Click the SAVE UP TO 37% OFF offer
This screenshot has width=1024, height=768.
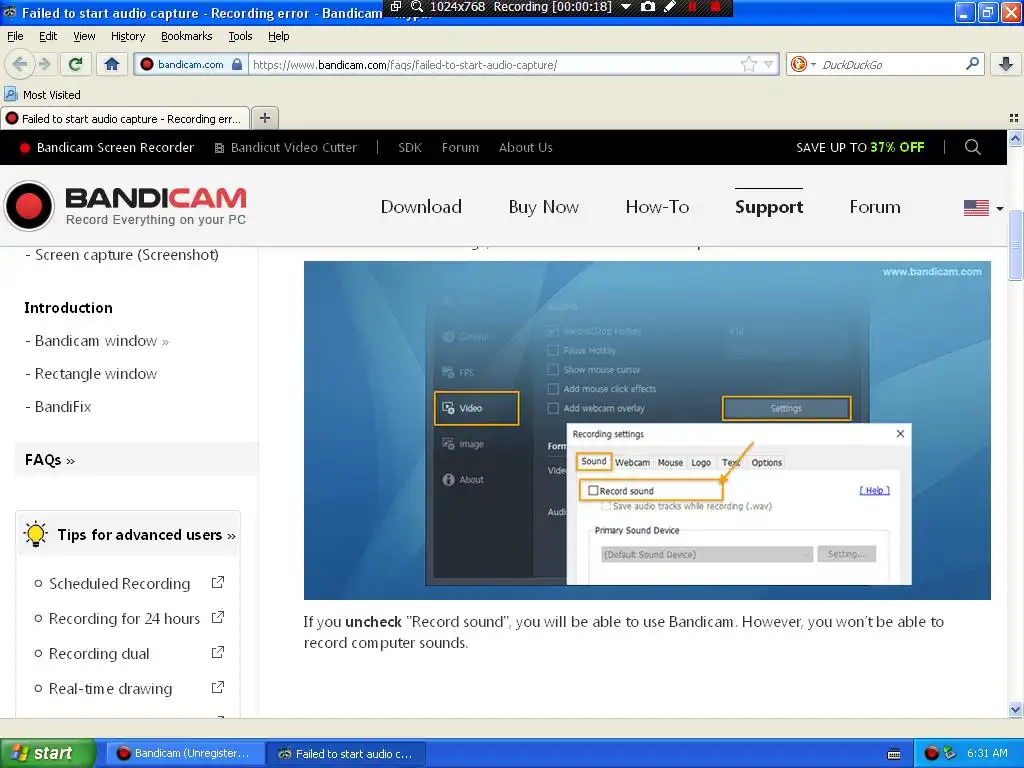pyautogui.click(x=860, y=148)
